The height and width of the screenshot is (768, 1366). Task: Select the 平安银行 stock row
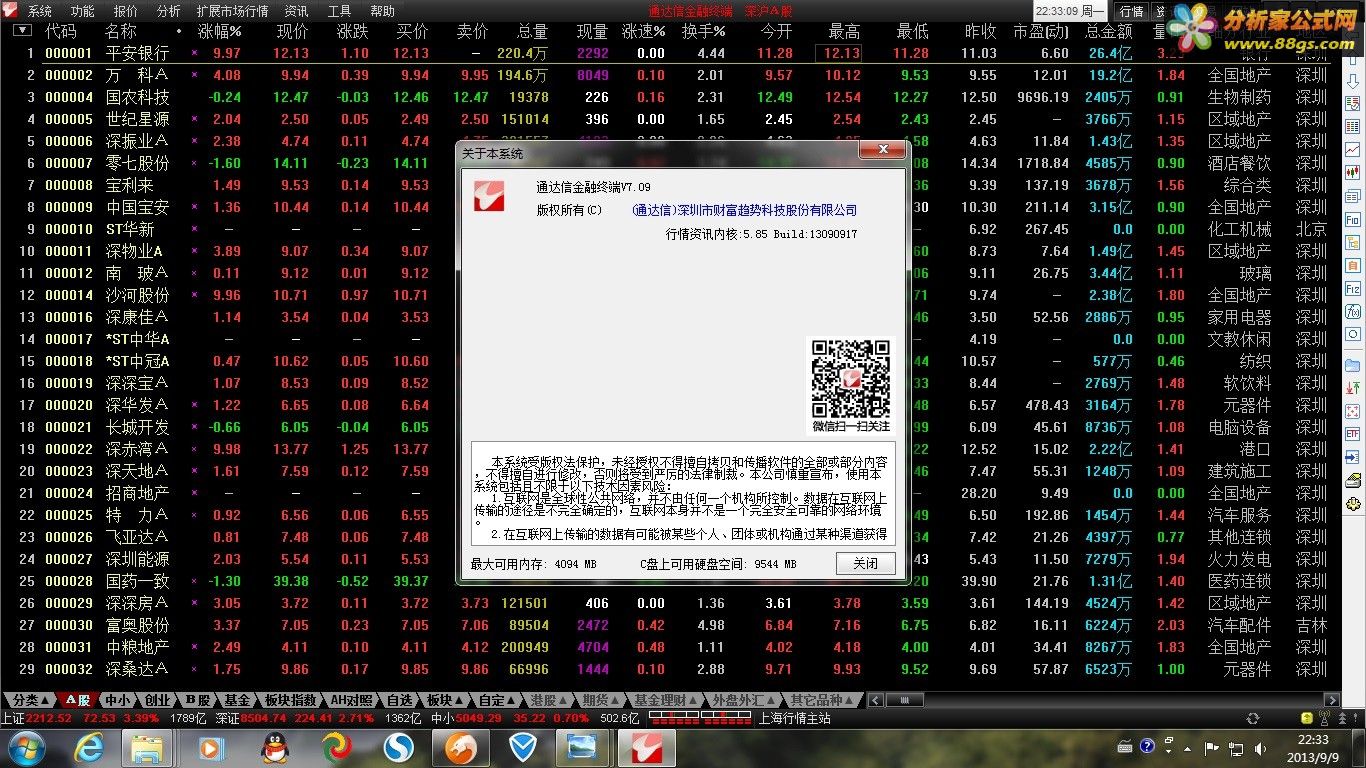tap(670, 53)
